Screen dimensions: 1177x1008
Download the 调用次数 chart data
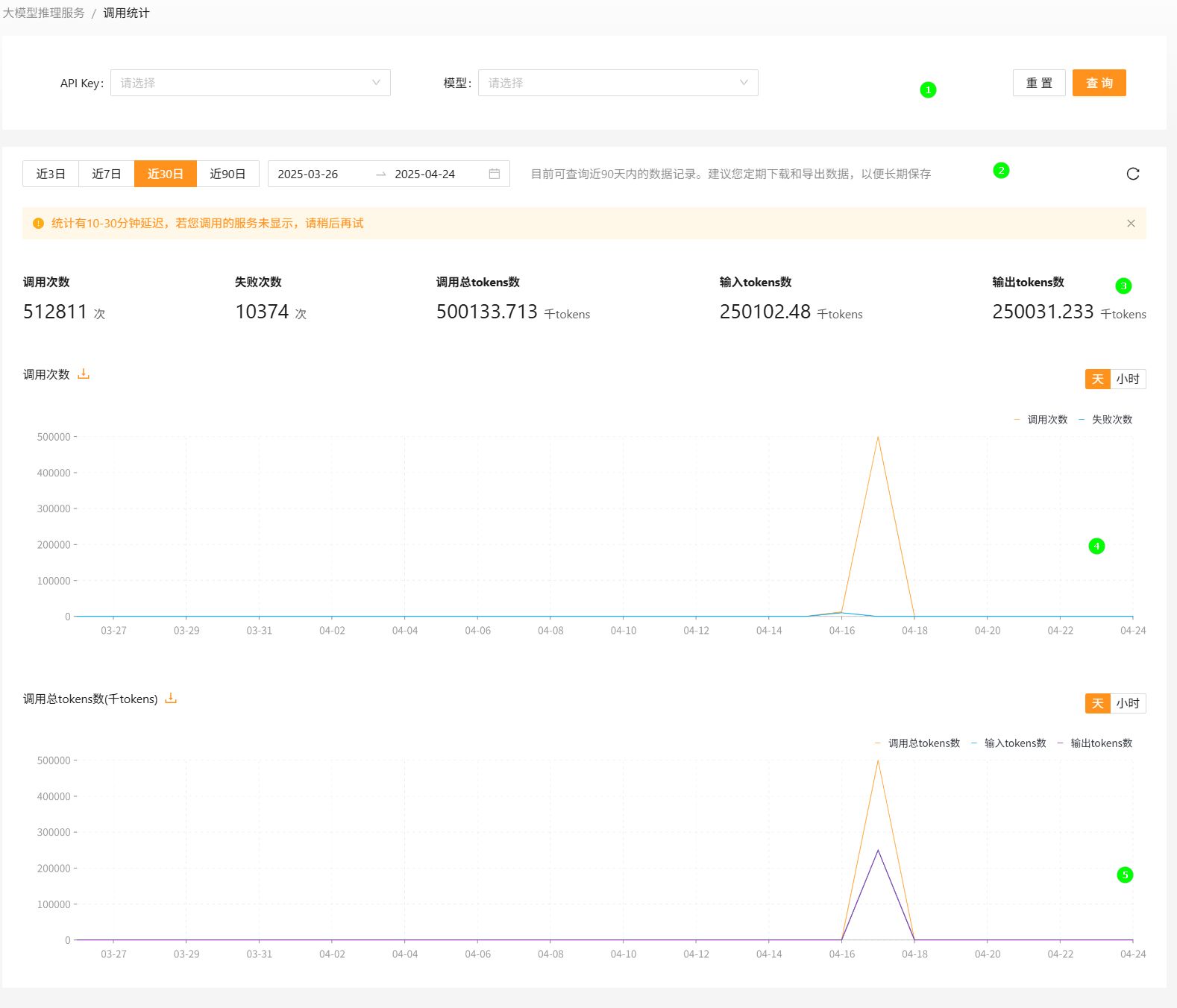tap(84, 374)
